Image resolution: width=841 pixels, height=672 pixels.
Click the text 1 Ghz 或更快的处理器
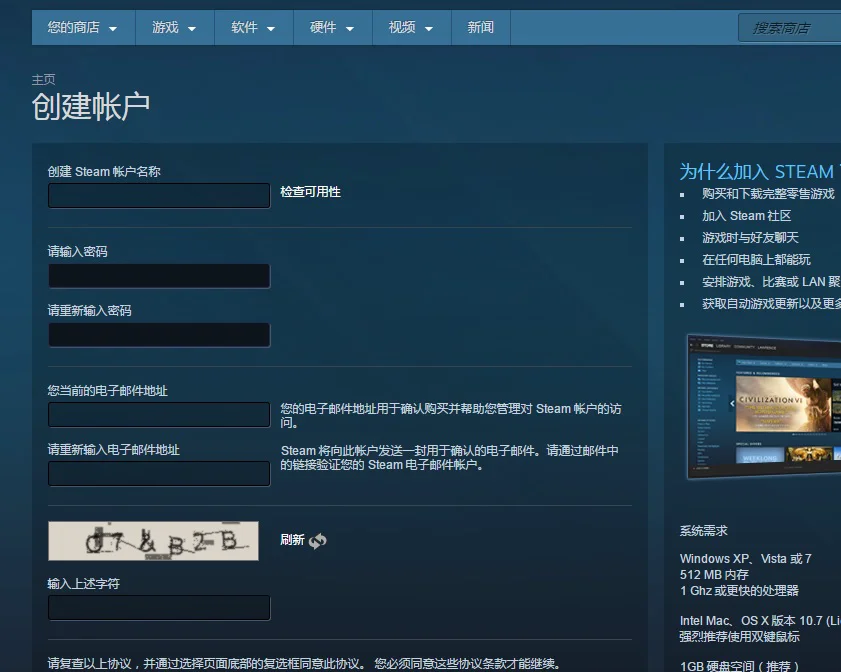[x=739, y=591]
